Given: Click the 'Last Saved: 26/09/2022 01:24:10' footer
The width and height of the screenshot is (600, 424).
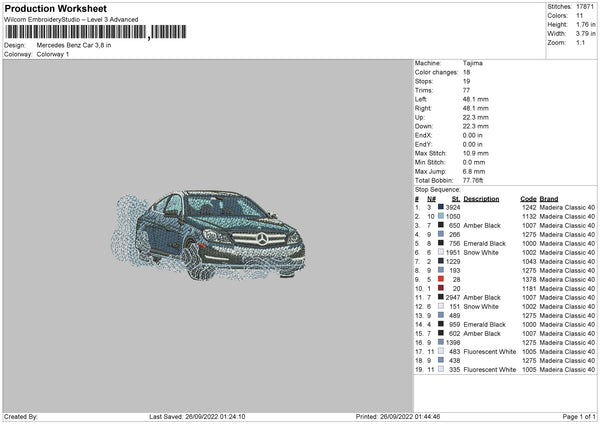Looking at the screenshot, I should [x=197, y=417].
